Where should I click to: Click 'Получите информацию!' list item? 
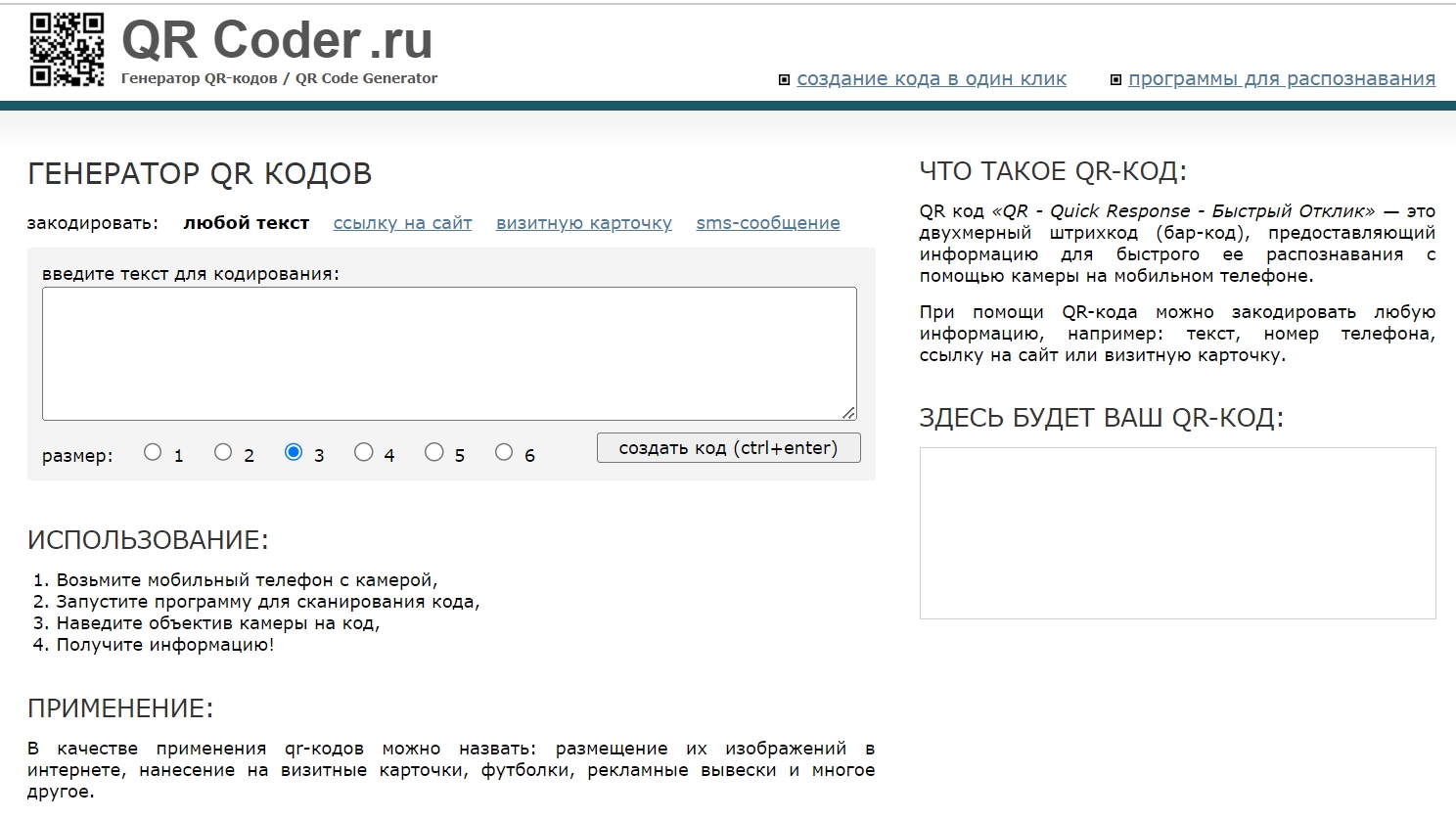coord(165,645)
